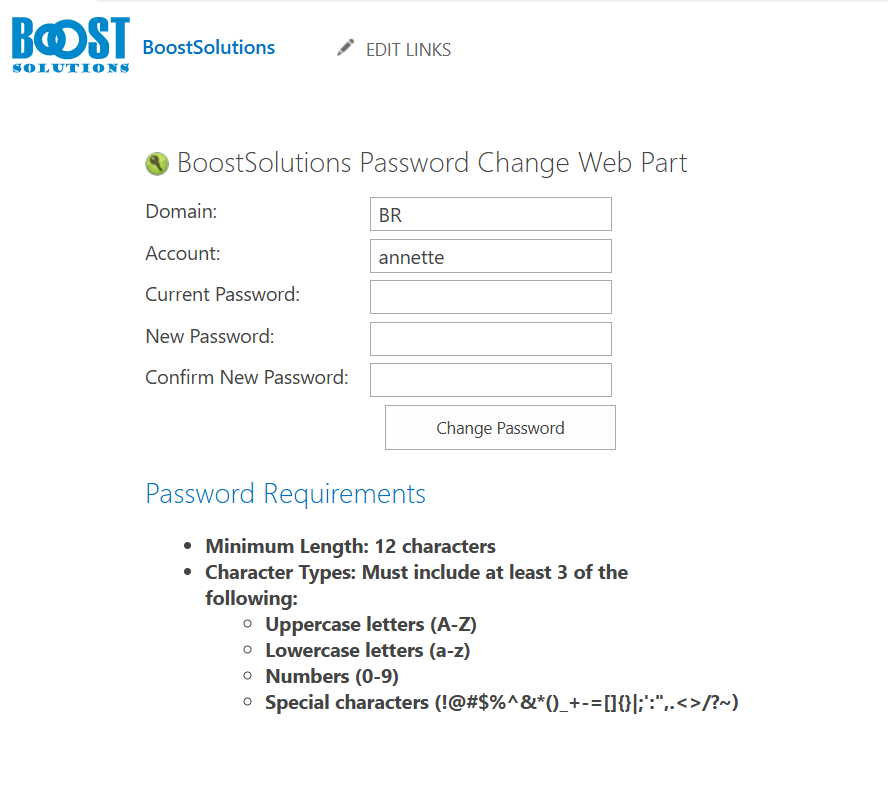This screenshot has width=888, height=805.
Task: Click the pencil icon beside EDIT LINKS
Action: pyautogui.click(x=345, y=48)
